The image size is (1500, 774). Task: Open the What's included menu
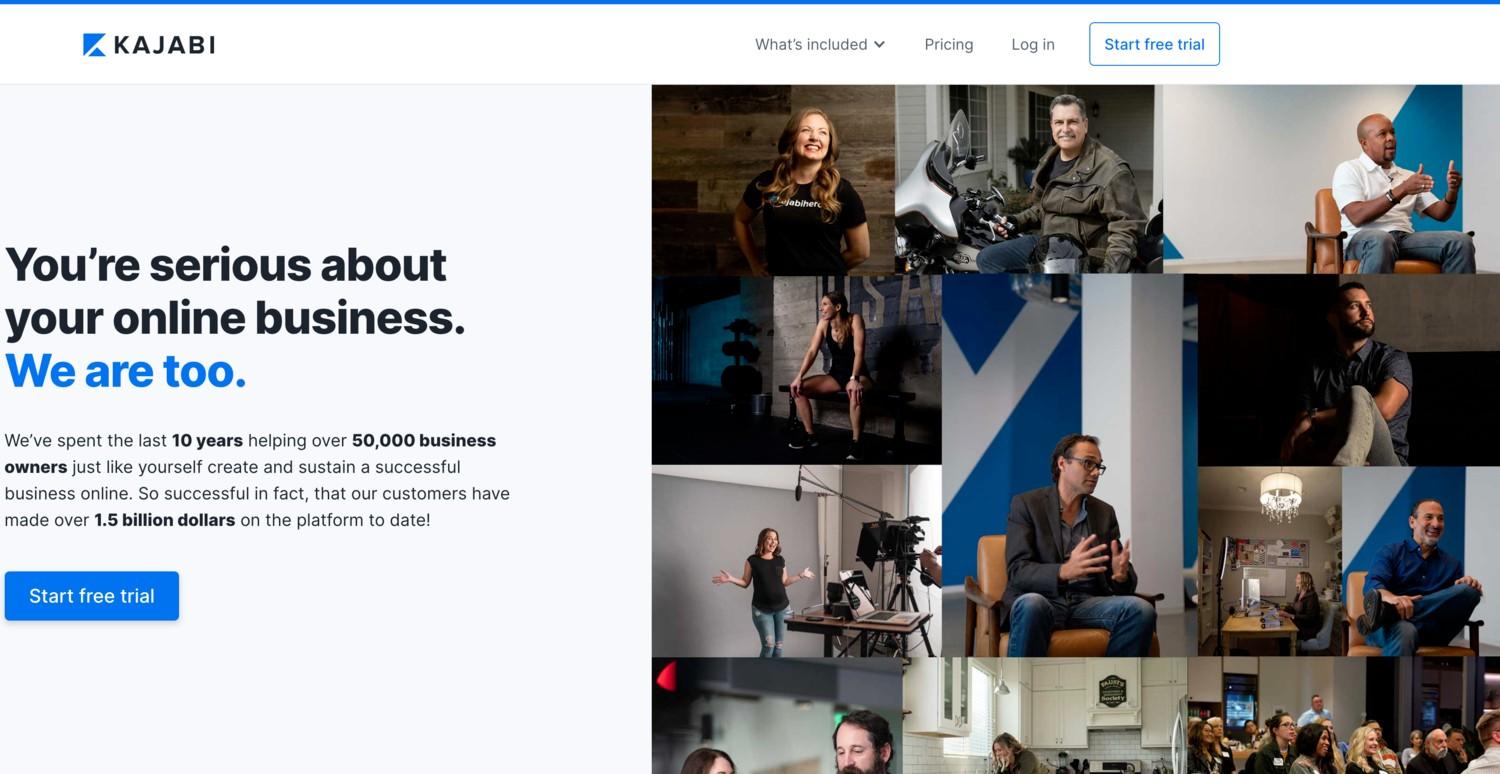point(820,44)
